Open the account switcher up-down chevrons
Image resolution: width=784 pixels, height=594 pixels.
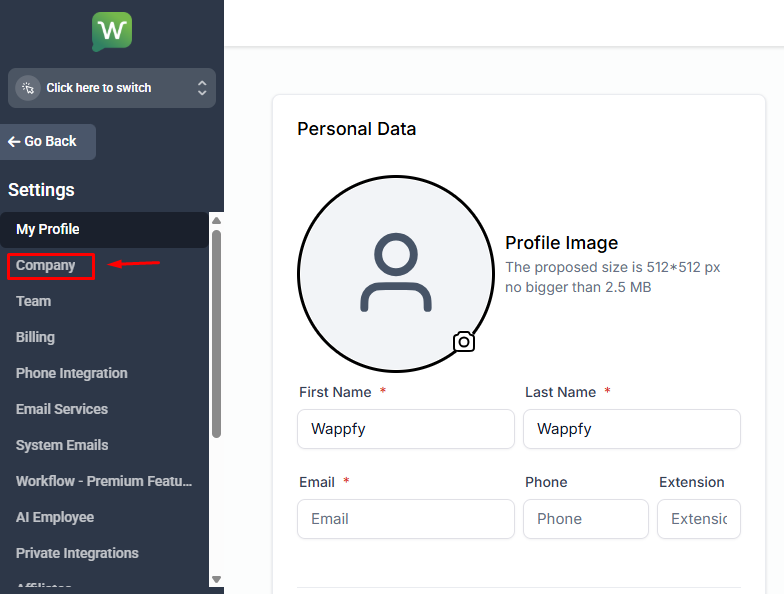202,88
